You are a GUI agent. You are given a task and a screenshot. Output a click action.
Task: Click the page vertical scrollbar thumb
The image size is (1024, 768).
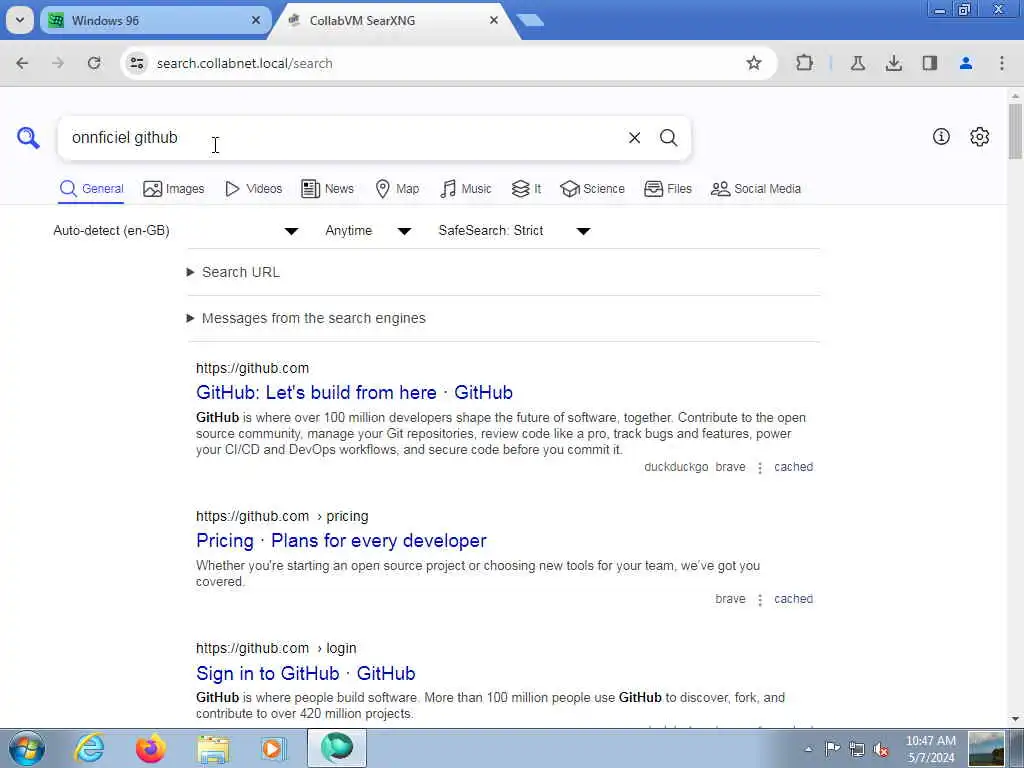pyautogui.click(x=1015, y=131)
